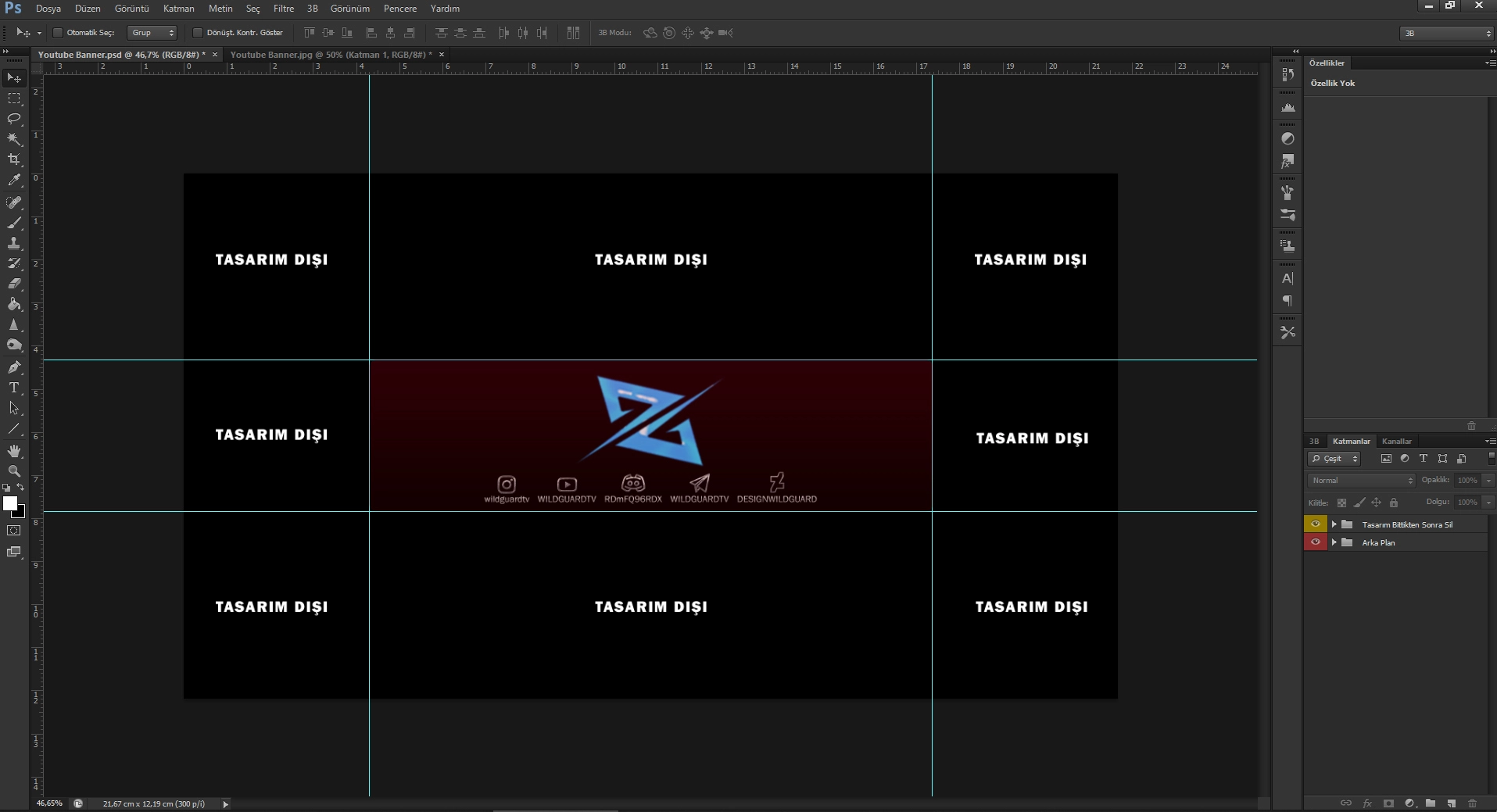Screen dimensions: 1497x812
Task: Select the Paint Bucket tool
Action: point(14,304)
